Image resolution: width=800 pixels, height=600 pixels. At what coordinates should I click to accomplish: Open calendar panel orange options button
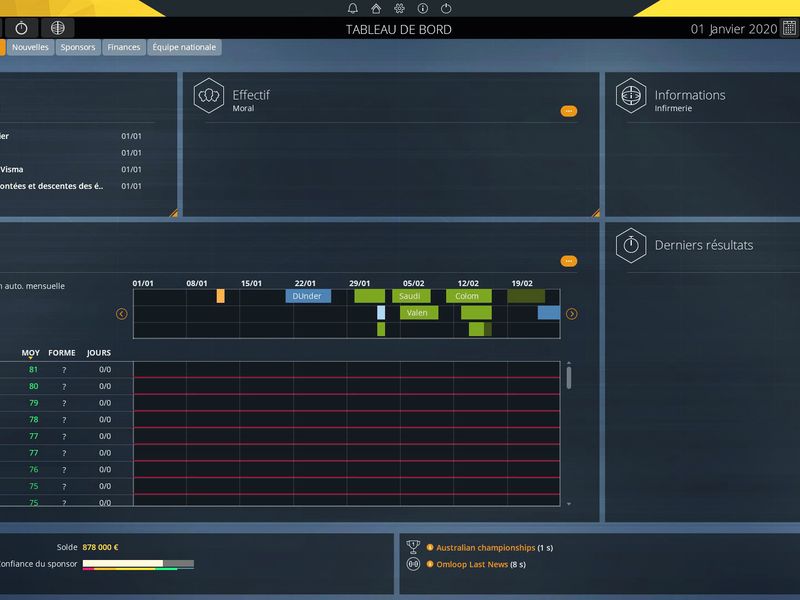coord(569,261)
